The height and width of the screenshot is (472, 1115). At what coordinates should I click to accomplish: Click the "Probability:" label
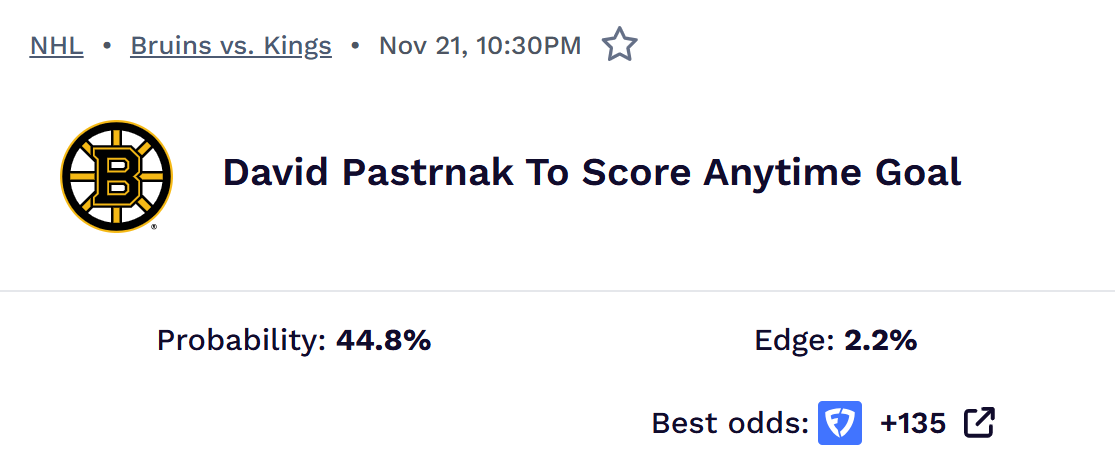tap(242, 341)
